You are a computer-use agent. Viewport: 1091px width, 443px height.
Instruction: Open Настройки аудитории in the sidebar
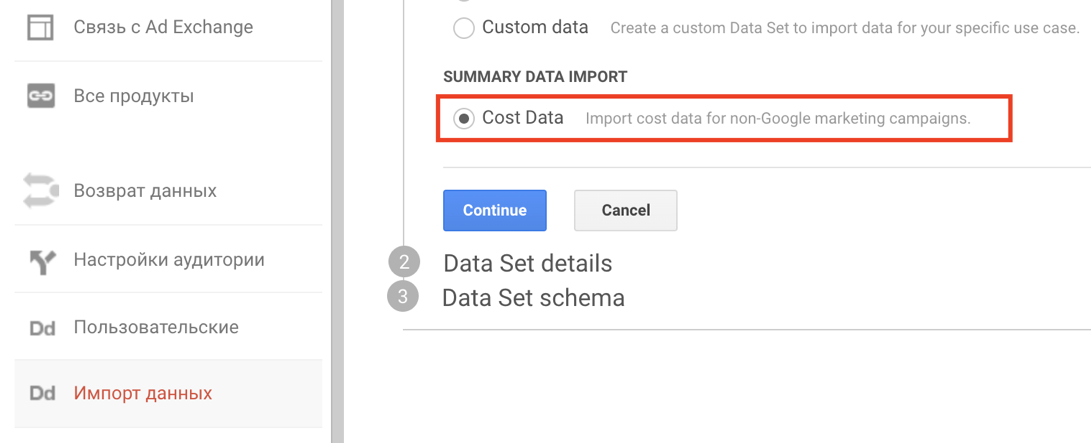(168, 261)
